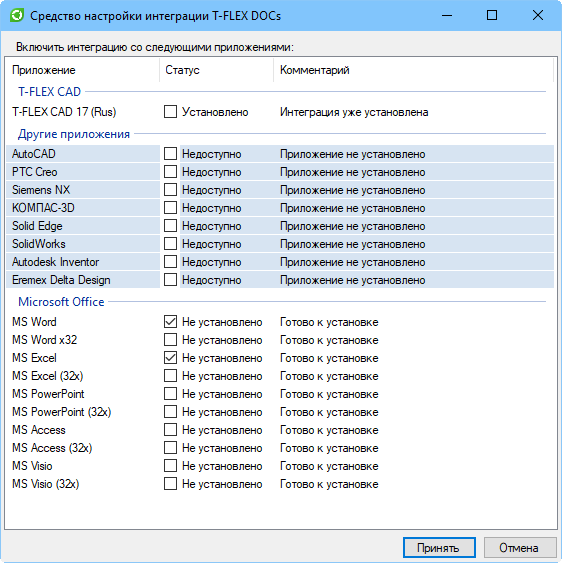This screenshot has width=562, height=563.
Task: Collapse the Другие приложения group header
Action: (x=74, y=134)
